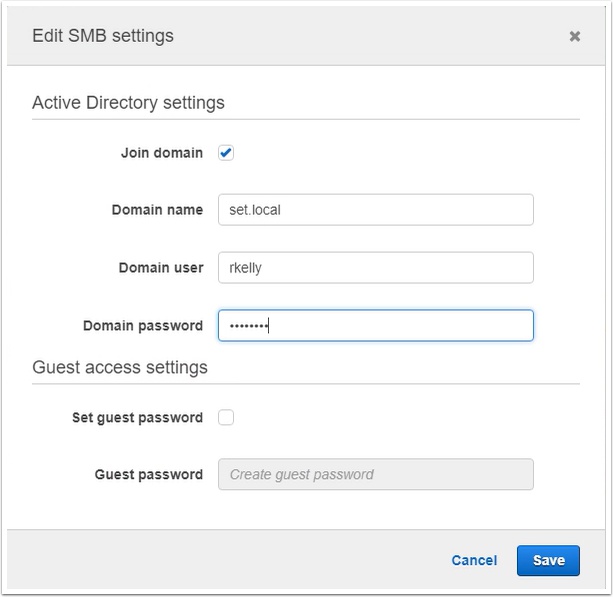The width and height of the screenshot is (613, 597).
Task: Click the Guest access settings heading
Action: pyautogui.click(x=120, y=368)
